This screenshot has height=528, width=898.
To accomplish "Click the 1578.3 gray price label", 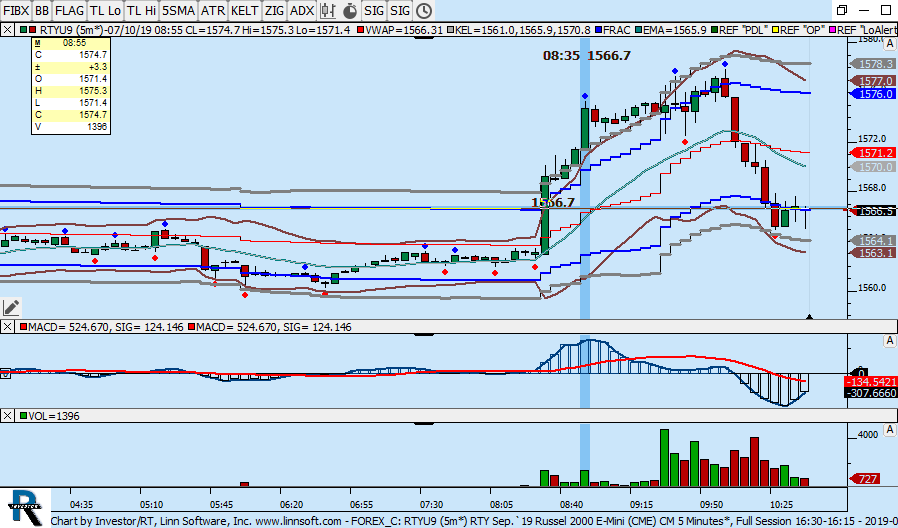I will click(x=873, y=64).
